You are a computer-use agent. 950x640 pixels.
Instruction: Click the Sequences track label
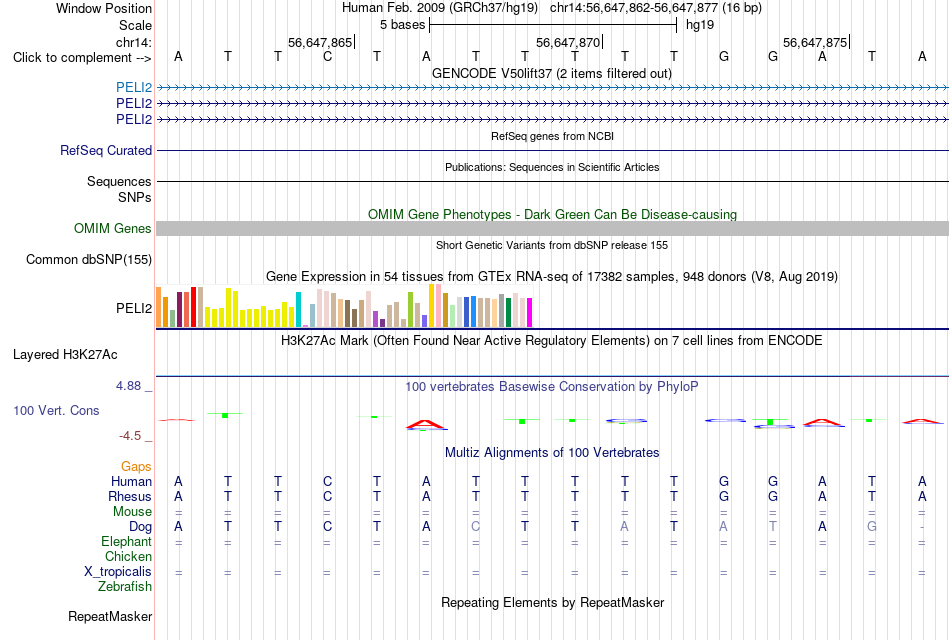pyautogui.click(x=119, y=181)
